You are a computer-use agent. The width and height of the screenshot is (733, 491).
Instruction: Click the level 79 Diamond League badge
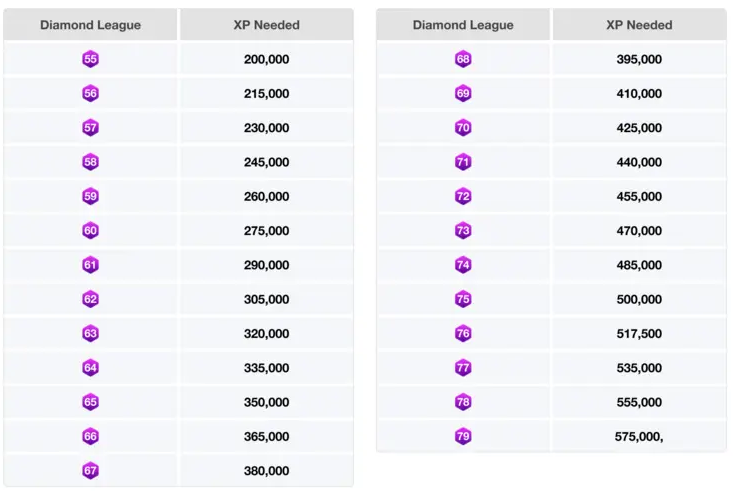click(463, 436)
